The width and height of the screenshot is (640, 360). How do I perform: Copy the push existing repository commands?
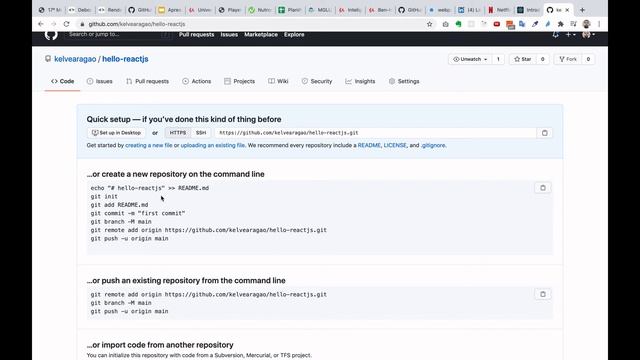pos(542,294)
